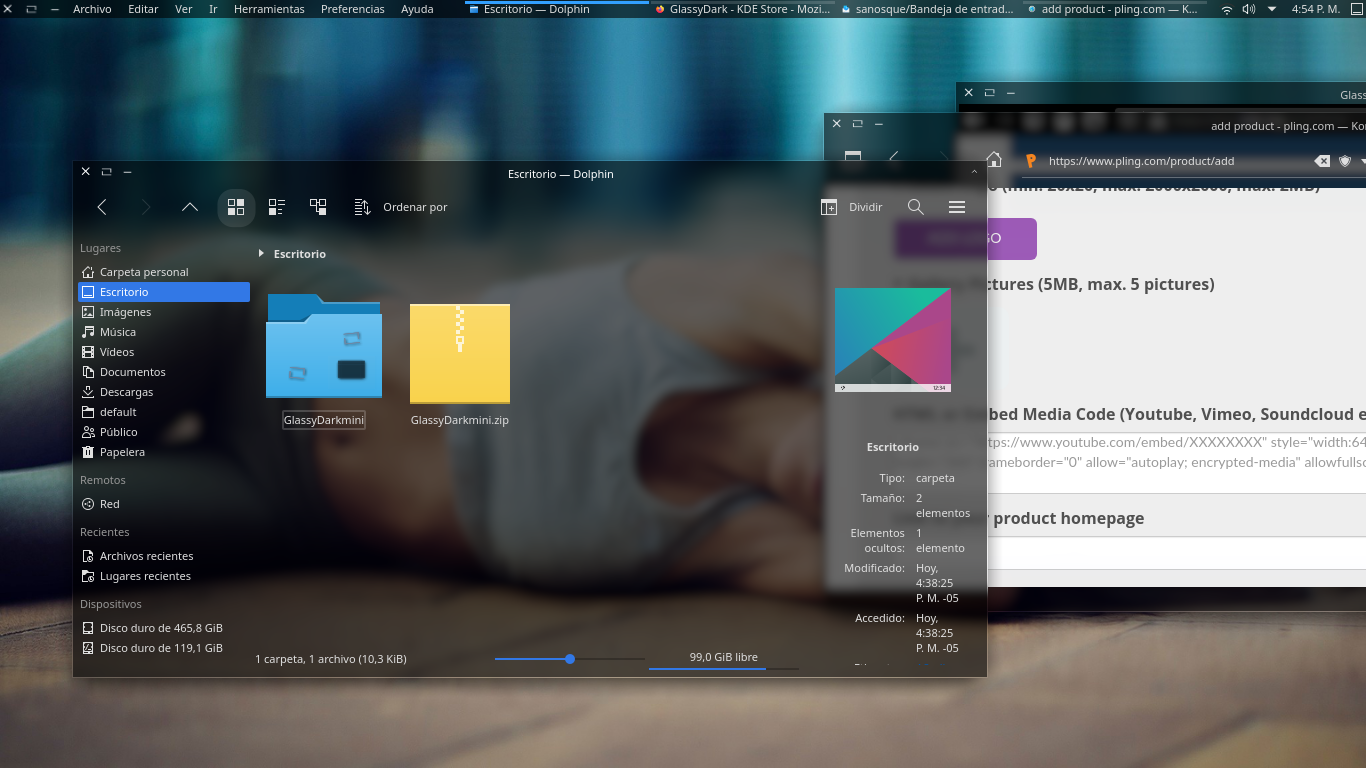Click the Escritorio title in information panel
Image resolution: width=1366 pixels, height=768 pixels.
click(x=893, y=447)
